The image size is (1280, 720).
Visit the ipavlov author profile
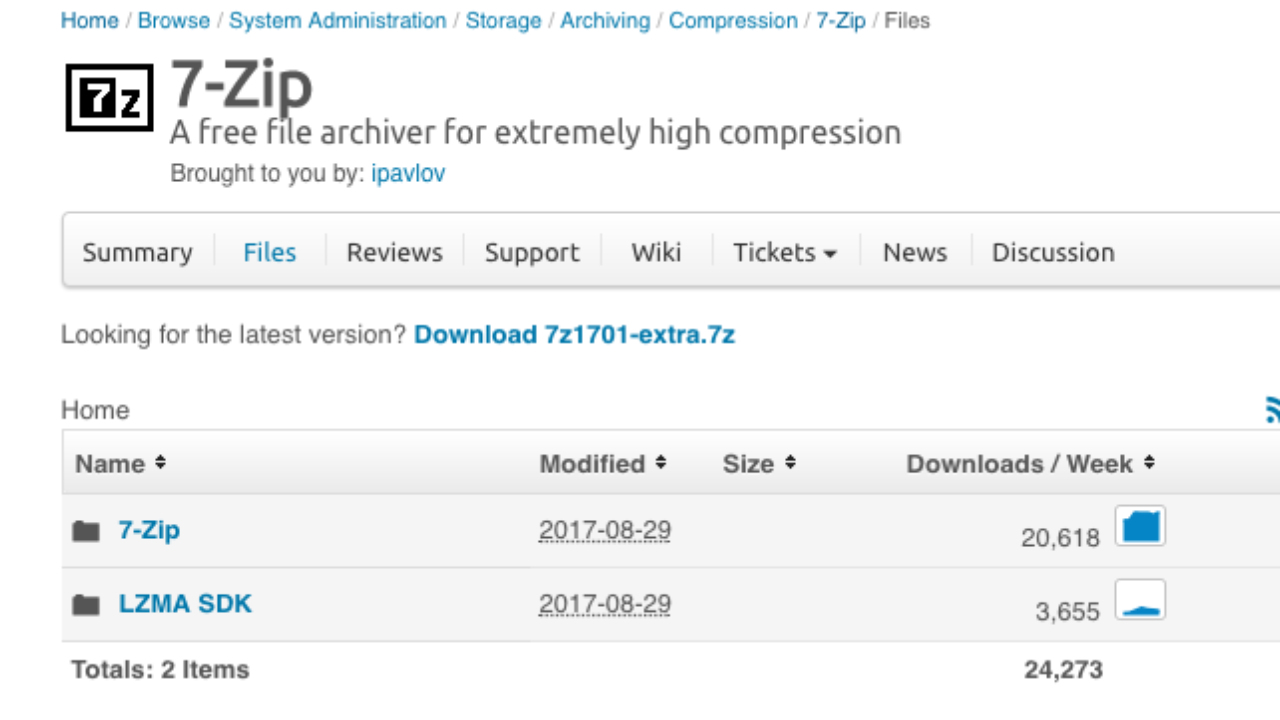click(x=408, y=174)
